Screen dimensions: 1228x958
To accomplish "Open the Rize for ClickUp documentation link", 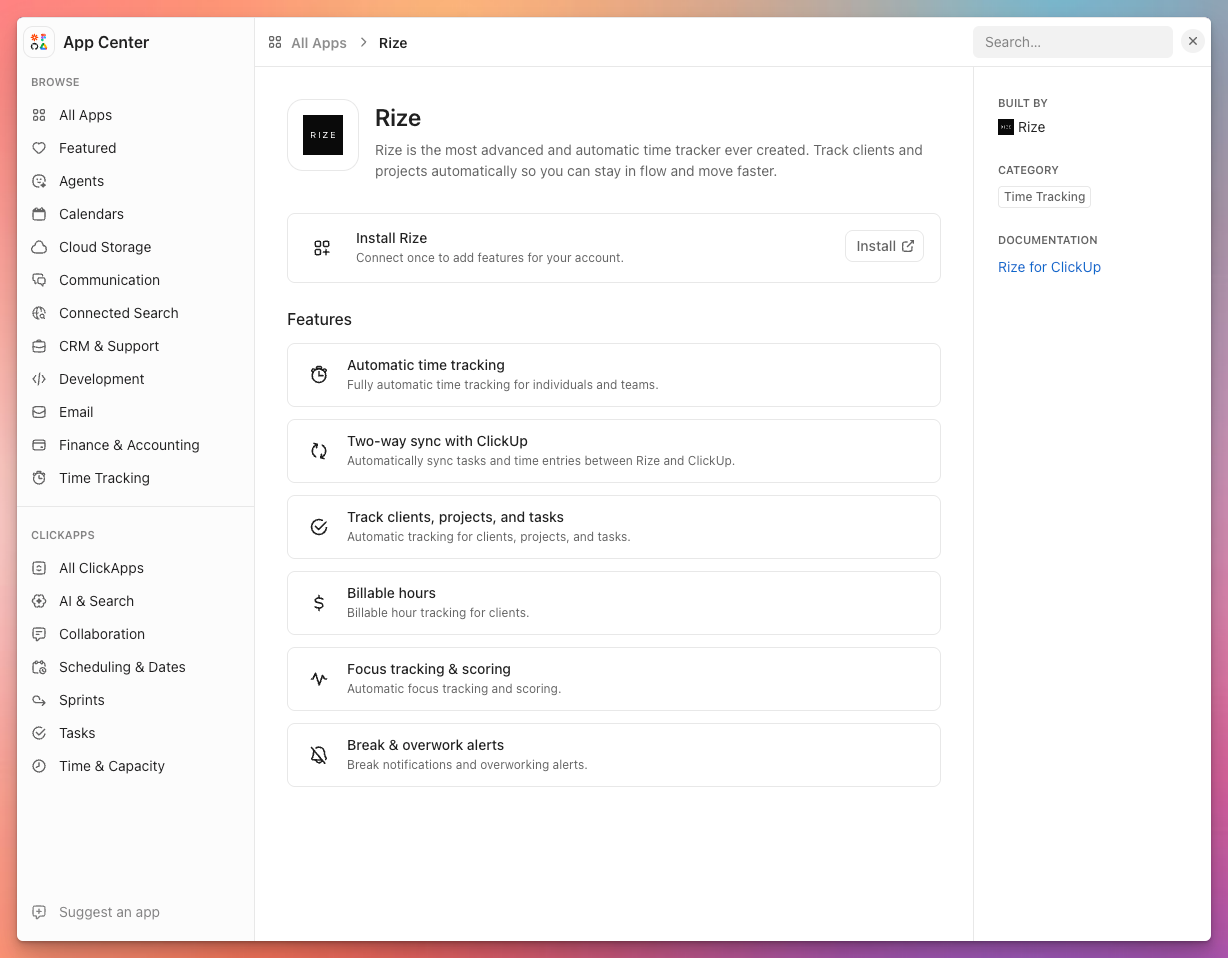I will point(1049,267).
